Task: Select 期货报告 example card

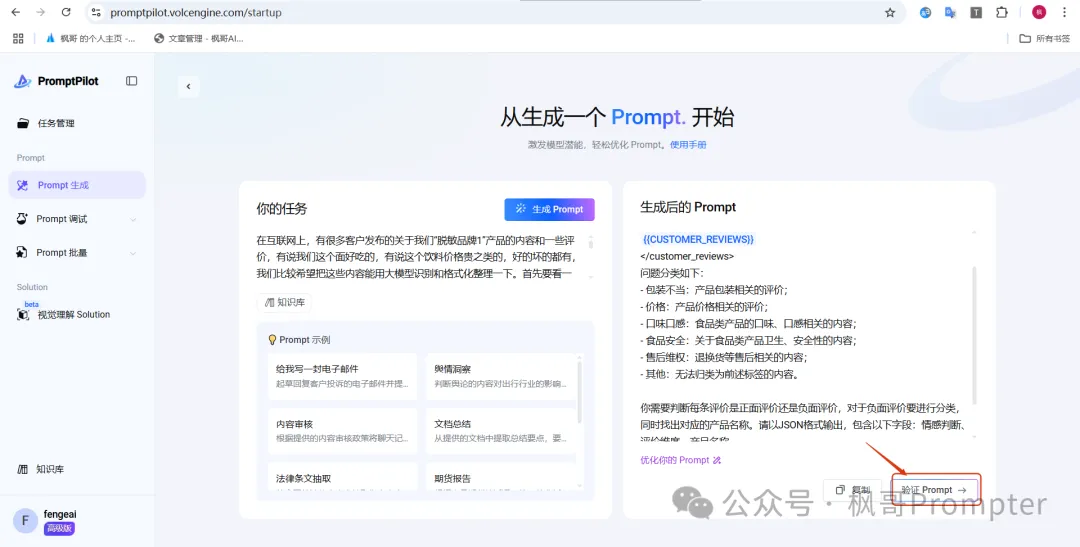Action: tap(500, 477)
